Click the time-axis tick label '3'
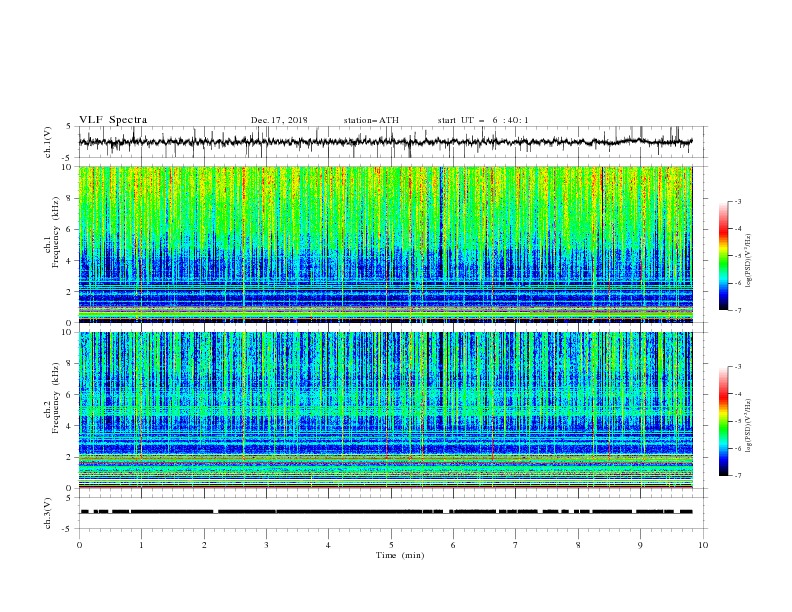Image resolution: width=792 pixels, height=612 pixels. 267,545
